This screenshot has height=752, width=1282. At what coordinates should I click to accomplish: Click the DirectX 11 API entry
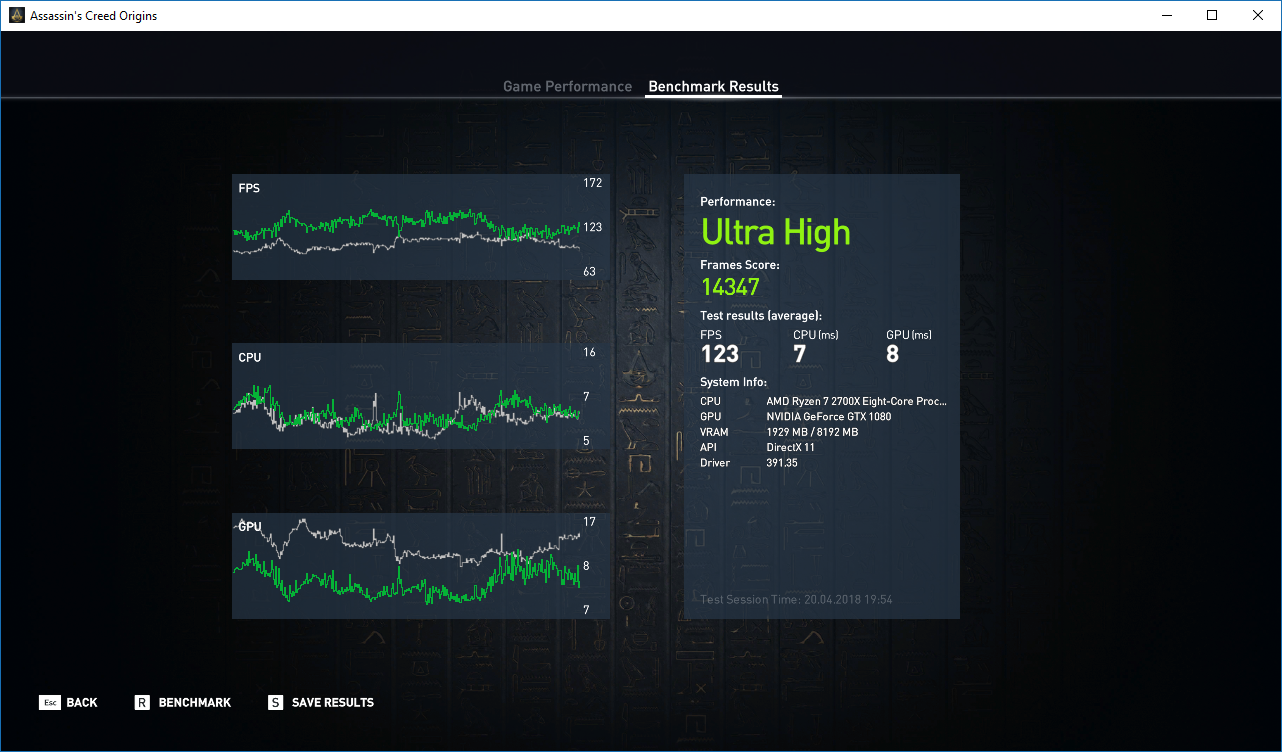pyautogui.click(x=790, y=447)
